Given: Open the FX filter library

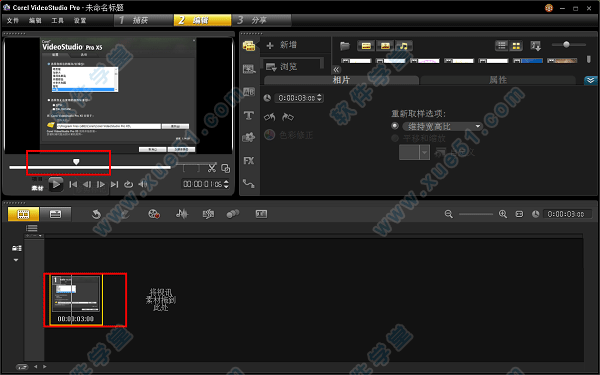Looking at the screenshot, I should [x=249, y=161].
